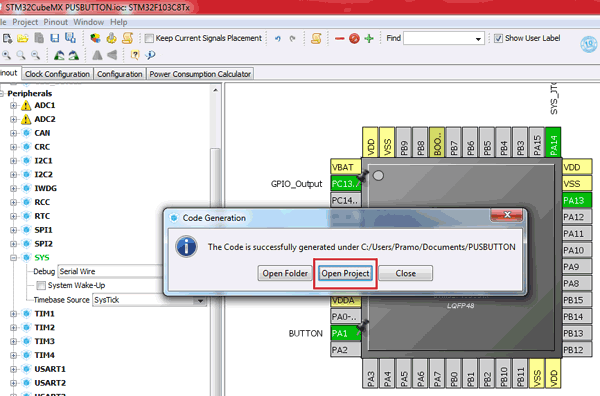This screenshot has height=396, width=600.
Task: Click the scroll icon beside the gear icon
Action: pos(127,38)
